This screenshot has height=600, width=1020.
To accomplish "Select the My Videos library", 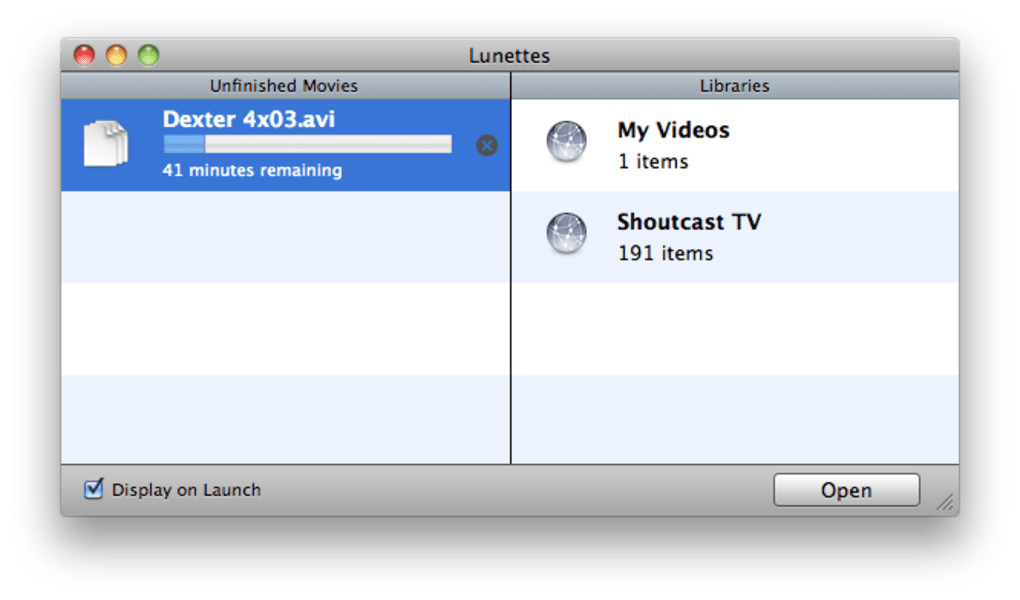I will (673, 130).
